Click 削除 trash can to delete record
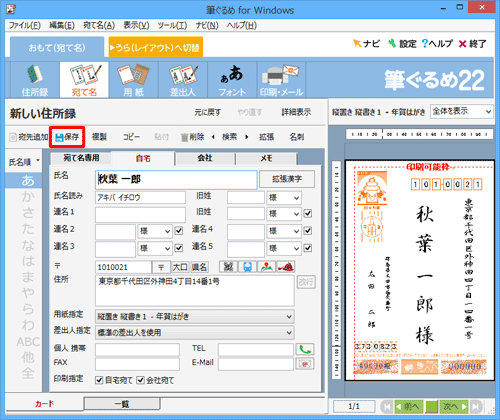This screenshot has height=420, width=500. [192, 137]
